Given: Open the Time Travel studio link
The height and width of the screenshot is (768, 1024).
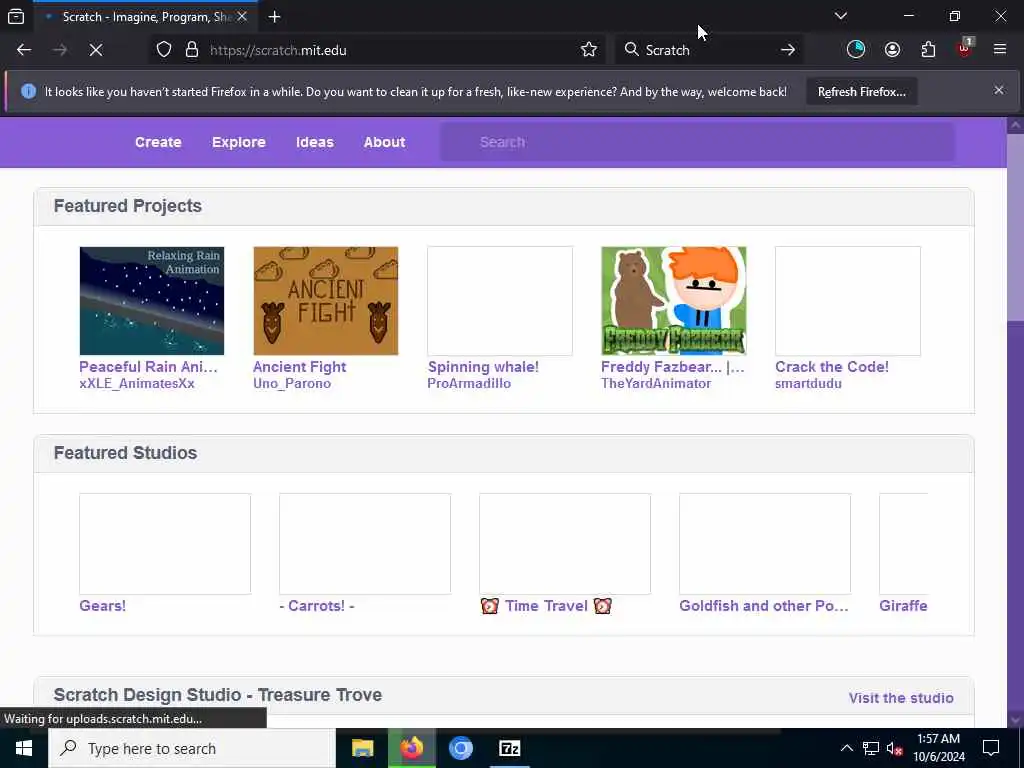Looking at the screenshot, I should coord(546,605).
